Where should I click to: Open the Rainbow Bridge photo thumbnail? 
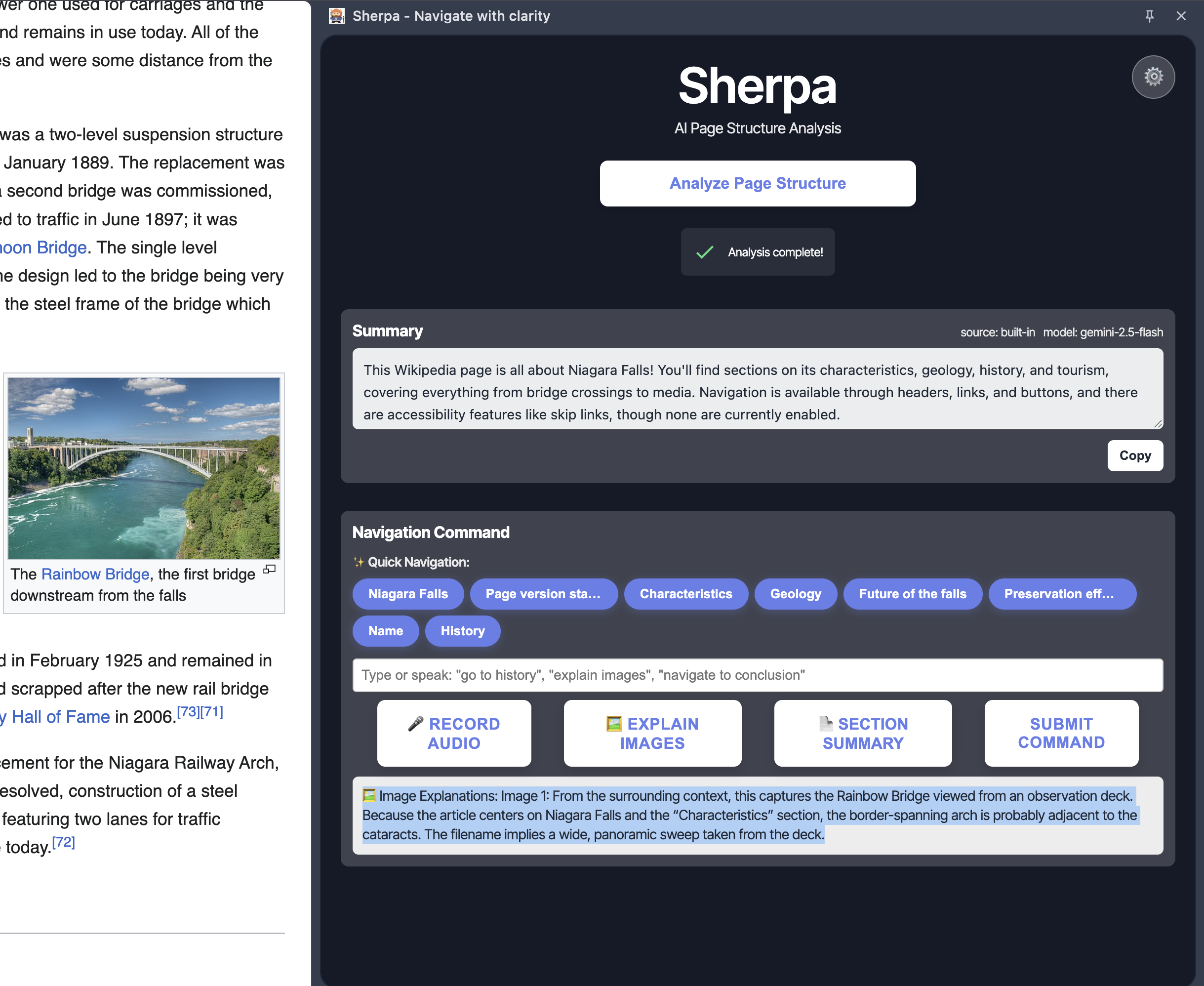pos(144,468)
